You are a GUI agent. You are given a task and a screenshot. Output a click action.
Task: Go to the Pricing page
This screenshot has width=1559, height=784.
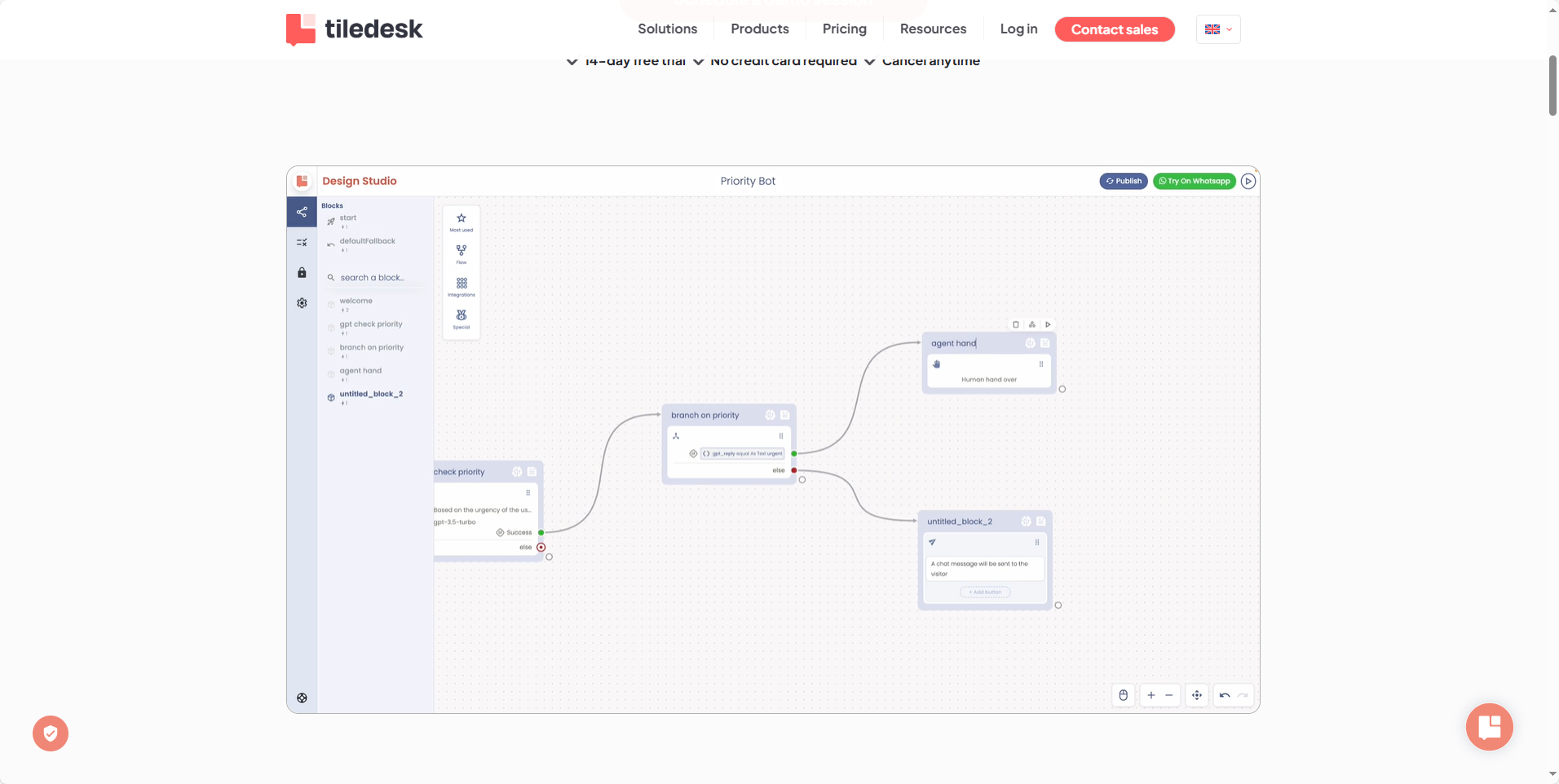844,29
